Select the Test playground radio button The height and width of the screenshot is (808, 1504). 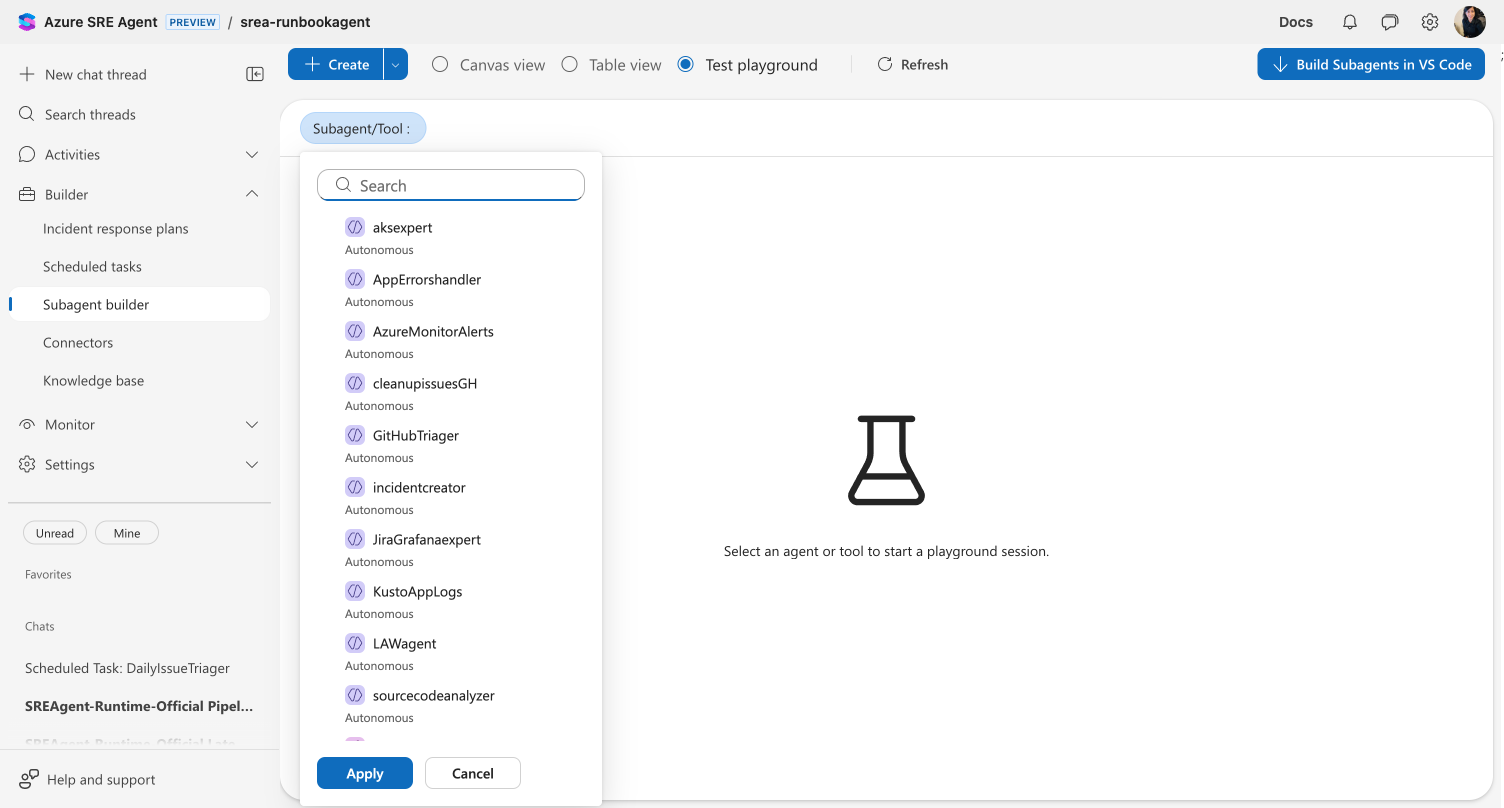tap(685, 64)
